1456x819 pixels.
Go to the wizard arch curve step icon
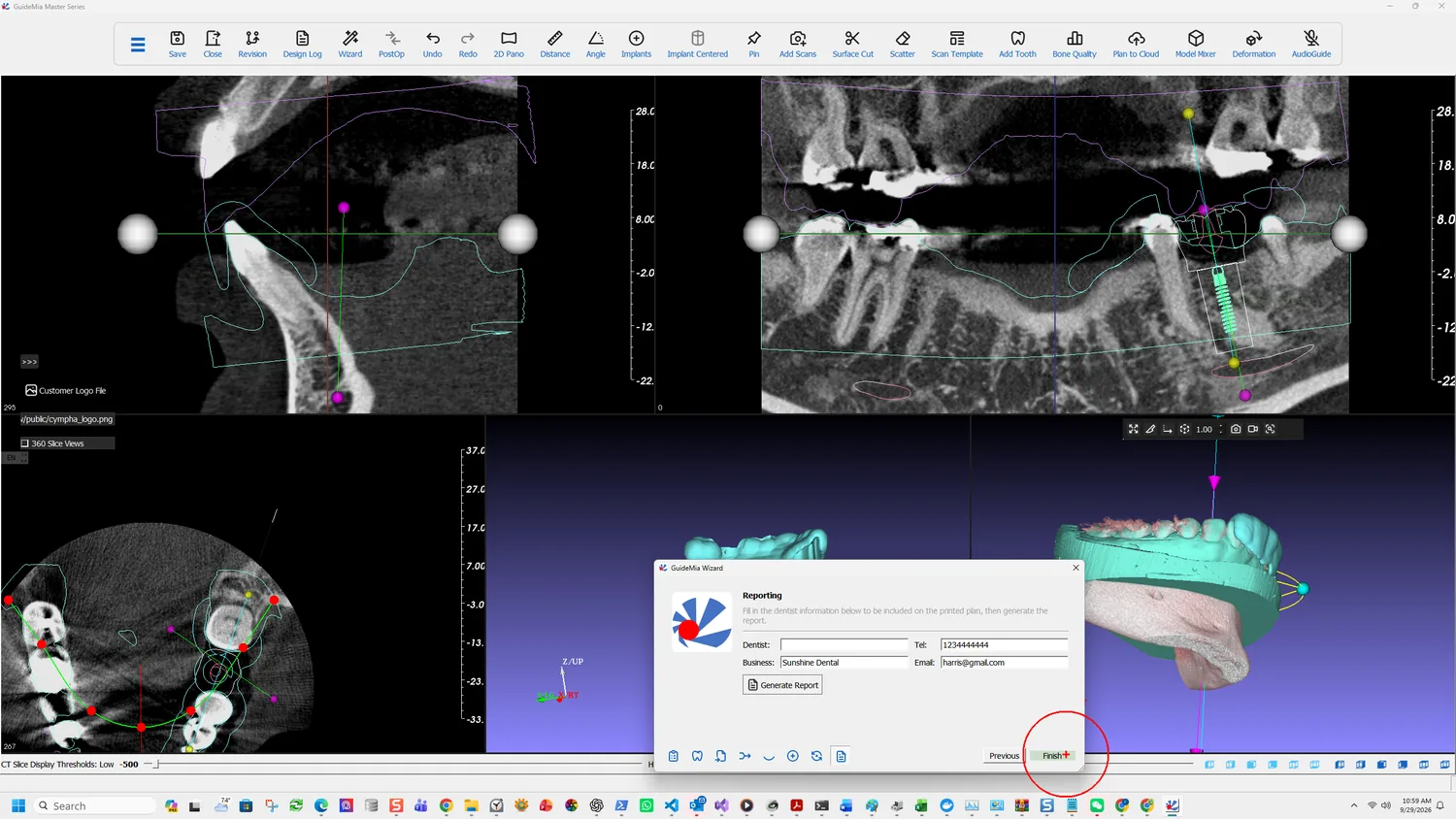(x=769, y=756)
